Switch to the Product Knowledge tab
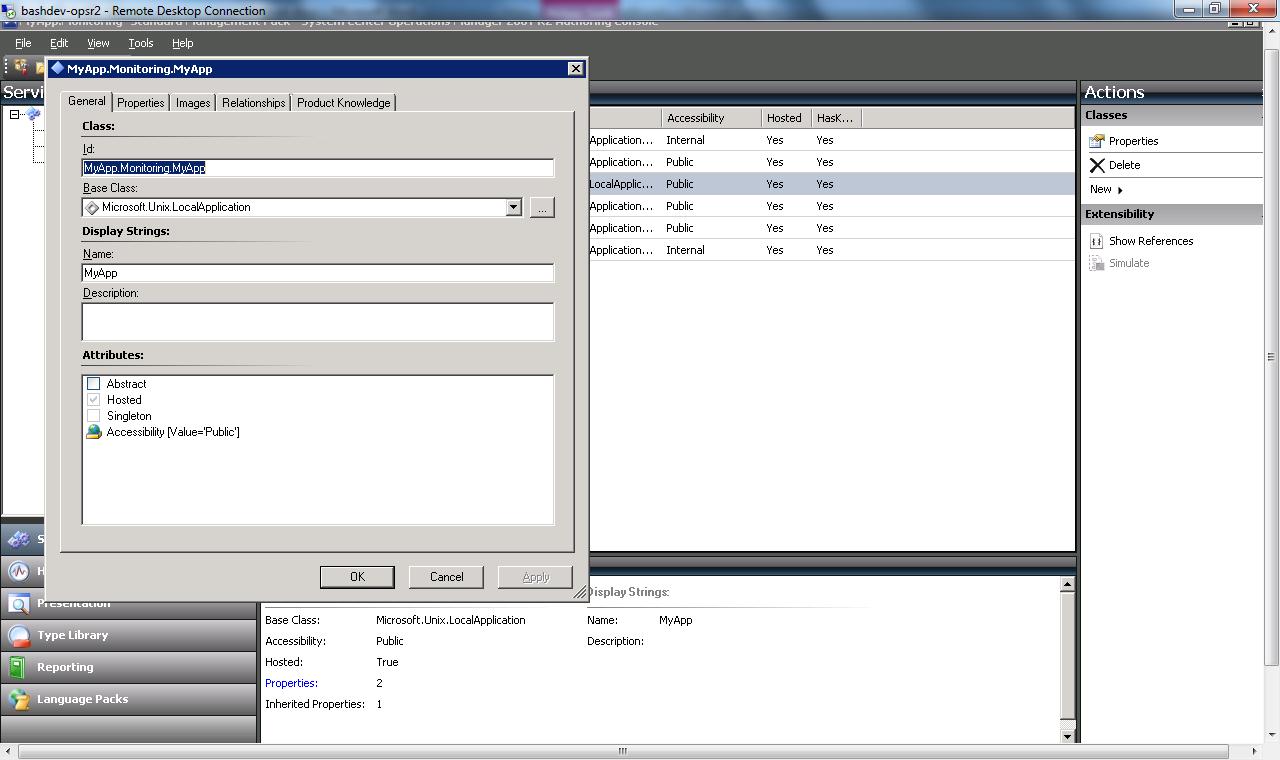This screenshot has height=760, width=1280. point(343,103)
